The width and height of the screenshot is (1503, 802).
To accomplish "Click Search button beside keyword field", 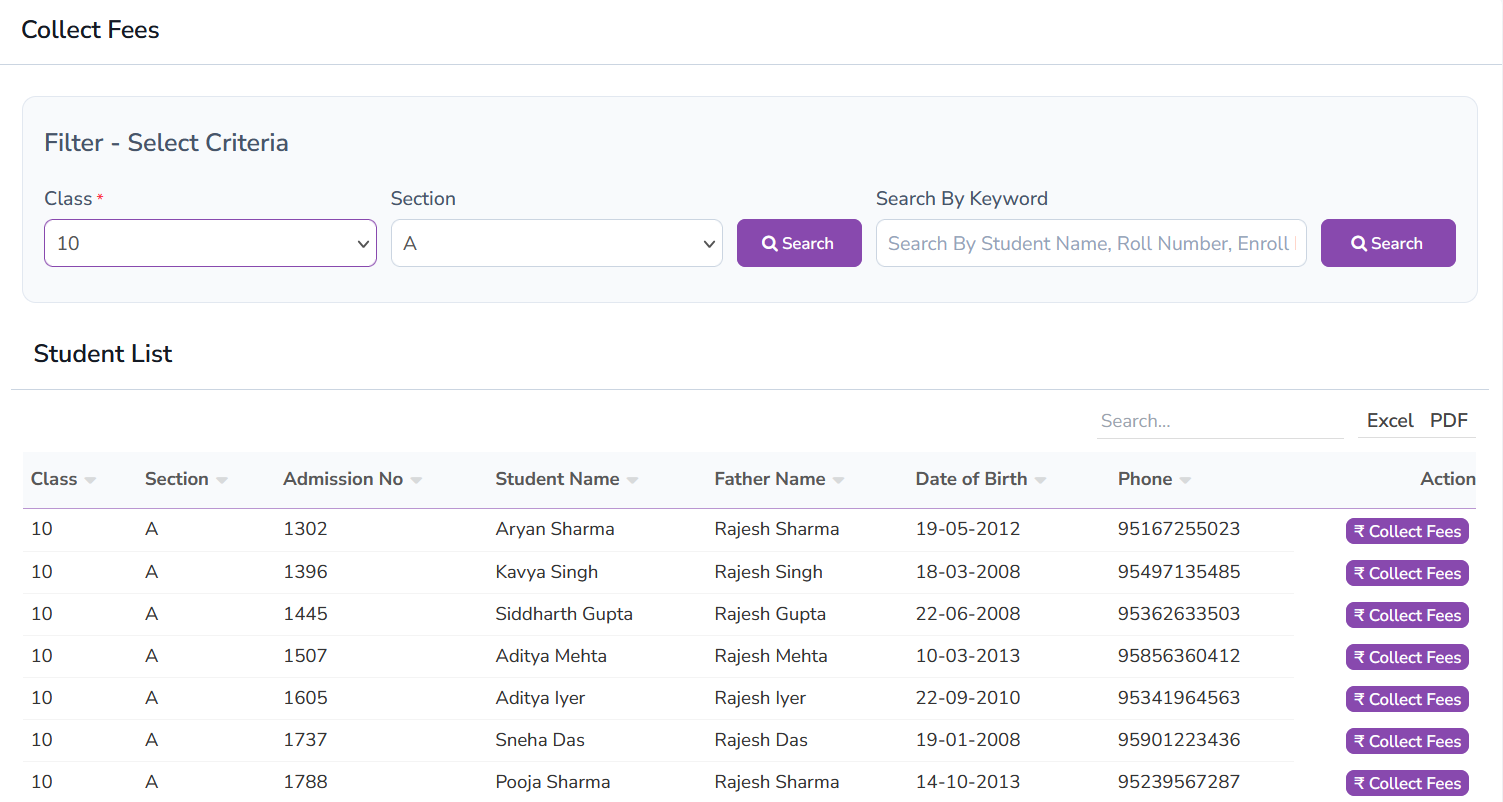I will point(1387,243).
